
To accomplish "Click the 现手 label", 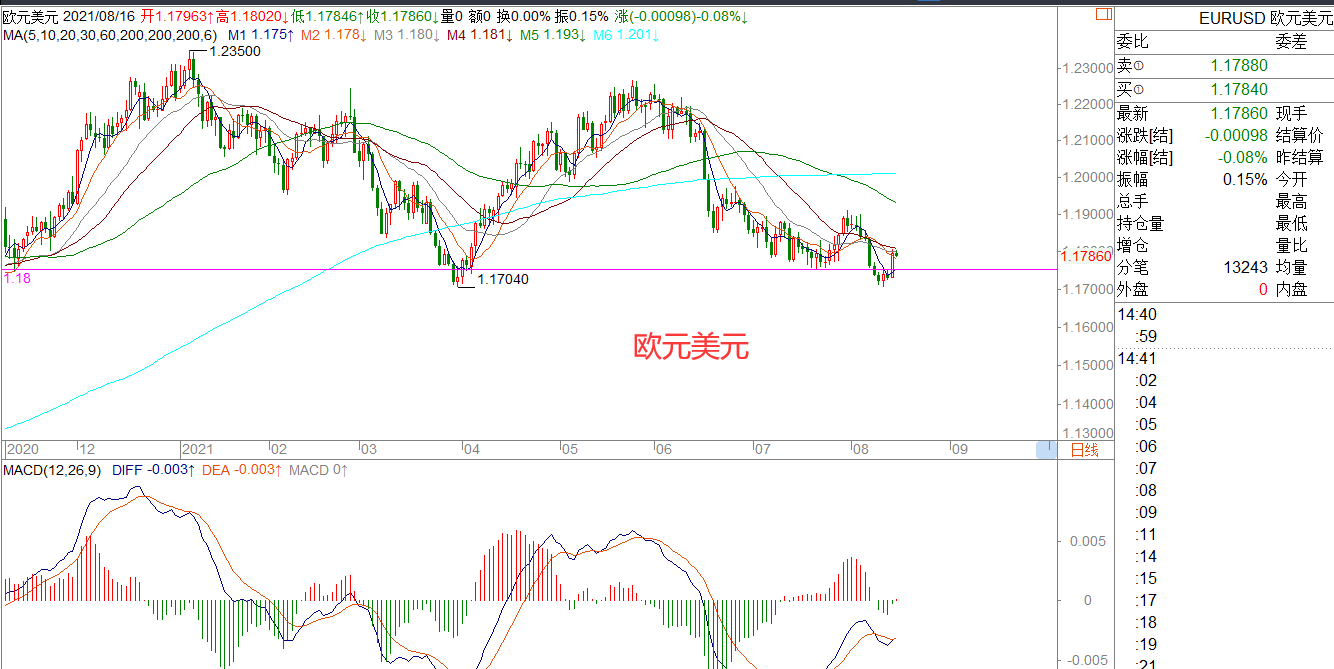I will coord(1291,114).
